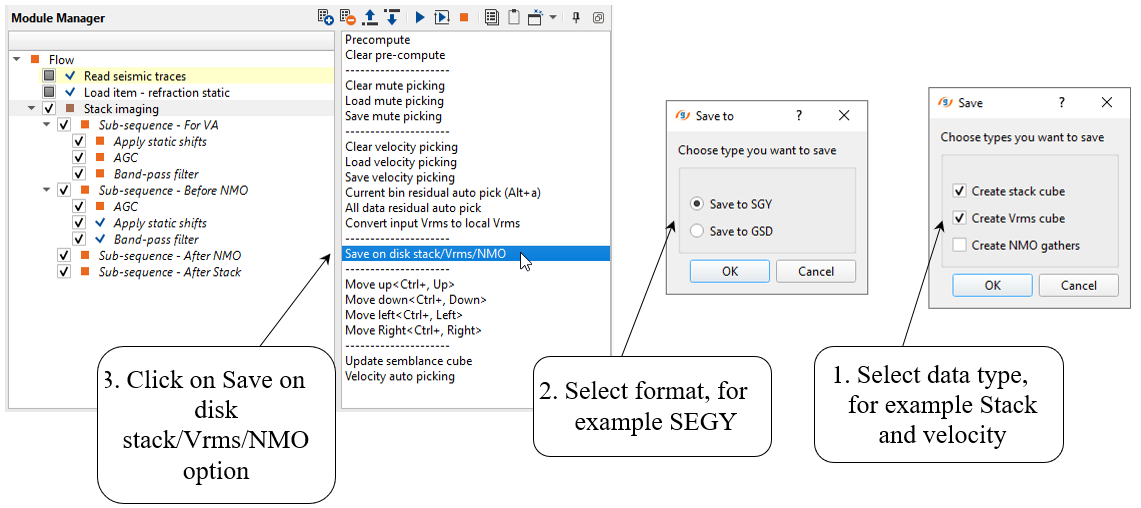Select the Save to GSD radio button
1141x508 pixels.
[x=697, y=231]
